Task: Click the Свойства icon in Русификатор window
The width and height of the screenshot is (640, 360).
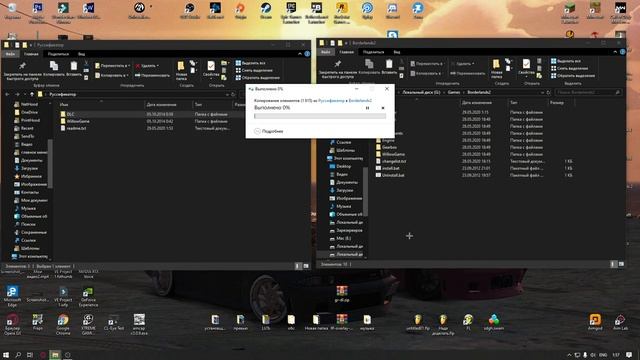Action: (211, 66)
